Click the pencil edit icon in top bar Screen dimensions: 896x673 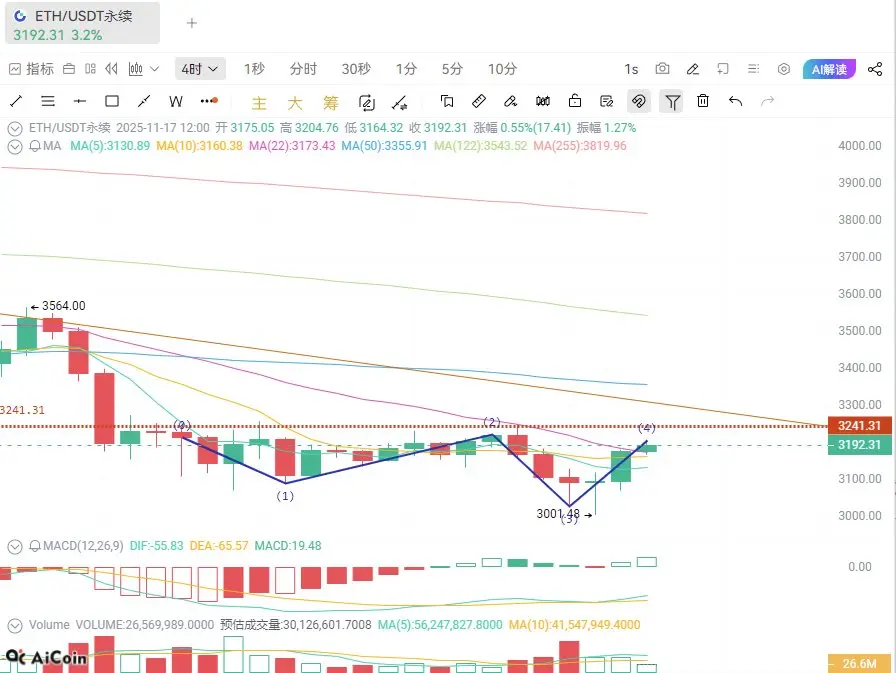(x=693, y=69)
